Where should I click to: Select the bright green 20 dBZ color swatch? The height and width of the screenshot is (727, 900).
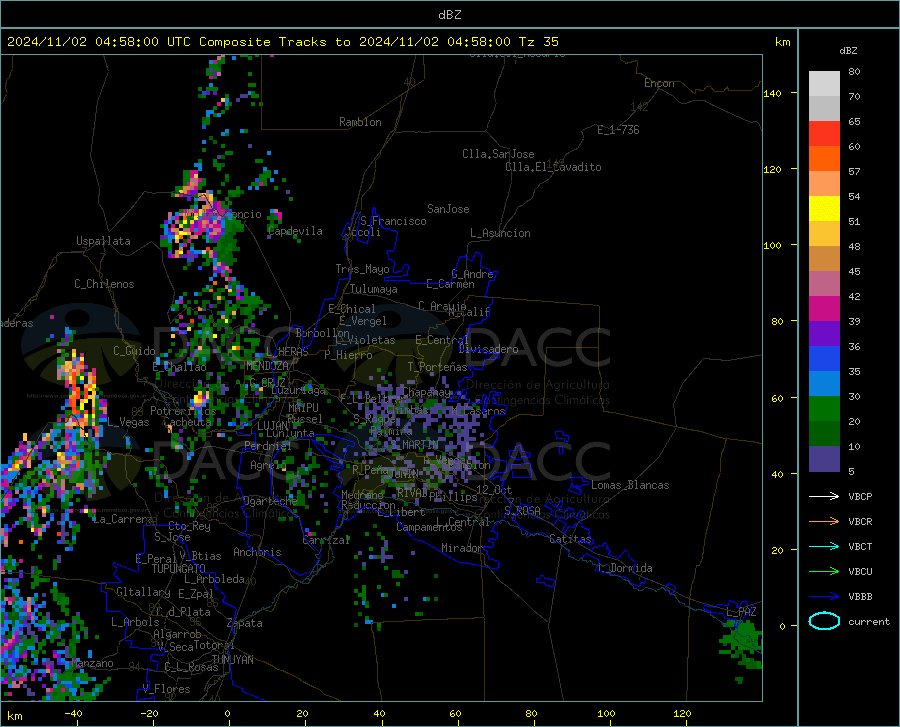(x=824, y=409)
